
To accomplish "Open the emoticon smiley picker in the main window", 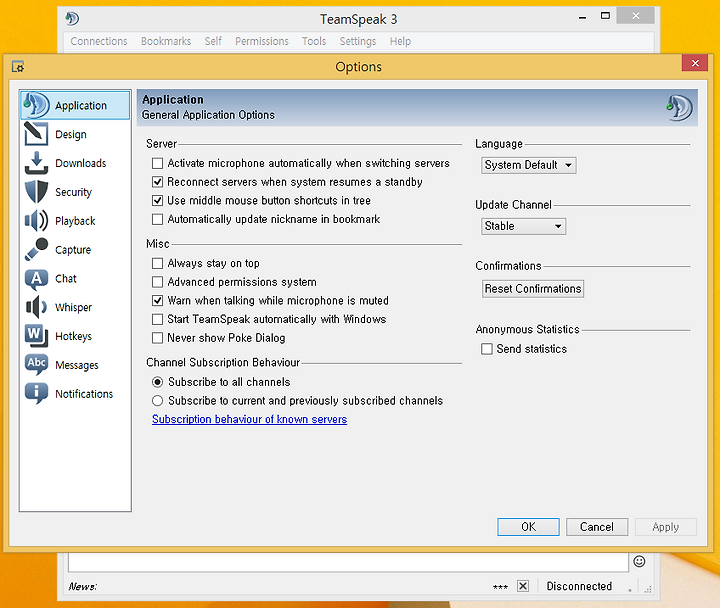I will 639,561.
